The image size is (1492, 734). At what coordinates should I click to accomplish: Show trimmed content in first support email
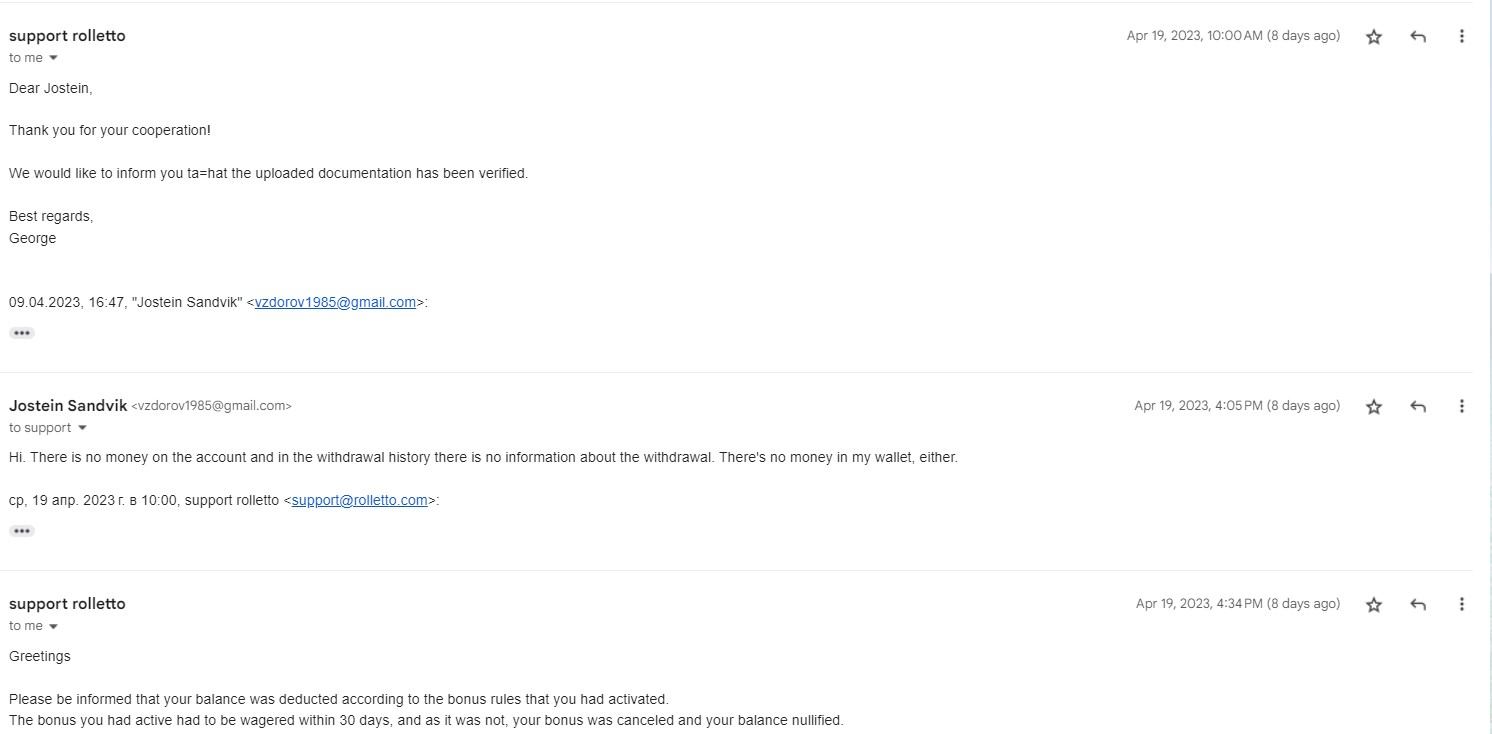(x=22, y=333)
